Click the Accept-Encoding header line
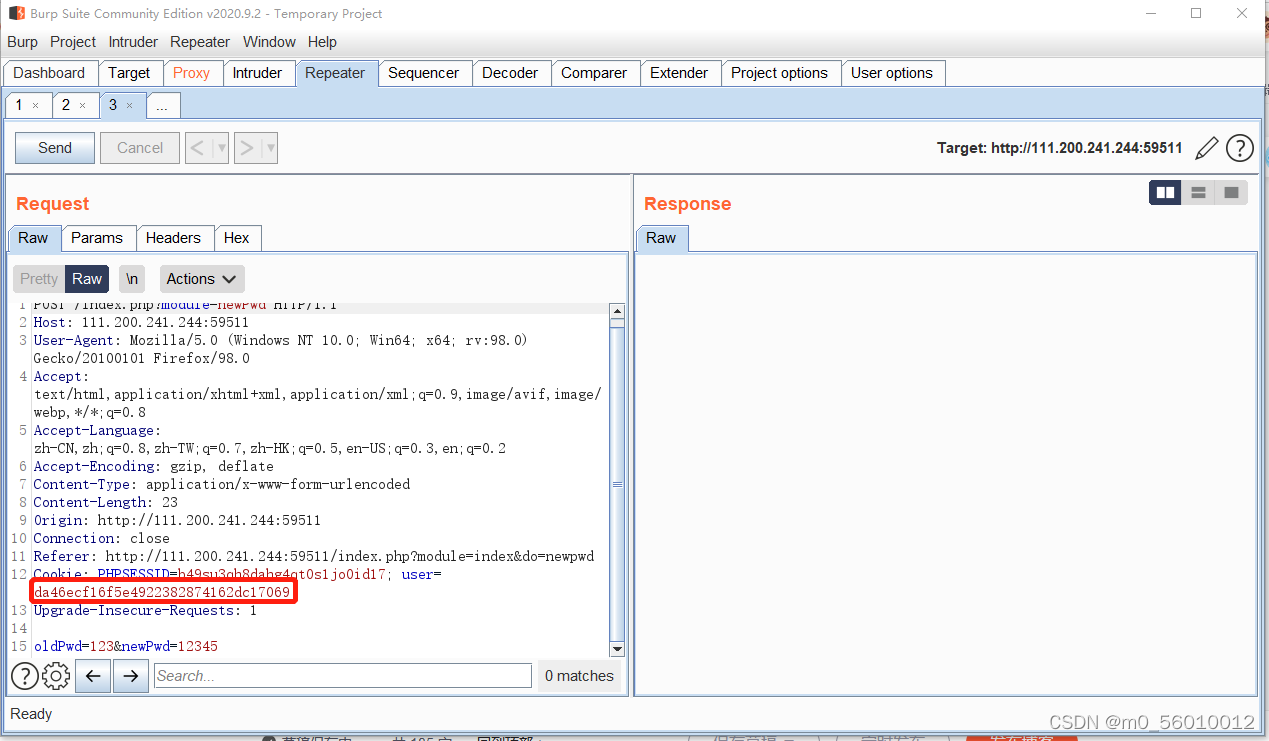1269x741 pixels. click(x=154, y=467)
